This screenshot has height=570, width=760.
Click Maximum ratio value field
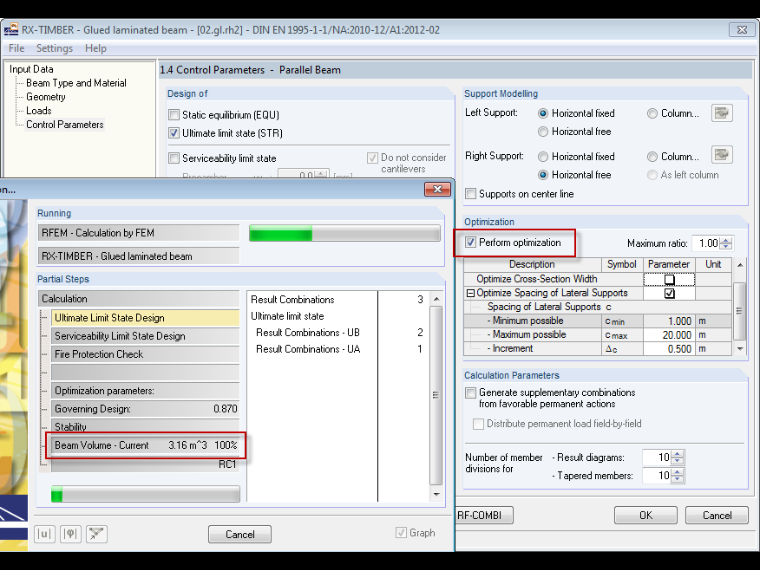(x=706, y=243)
